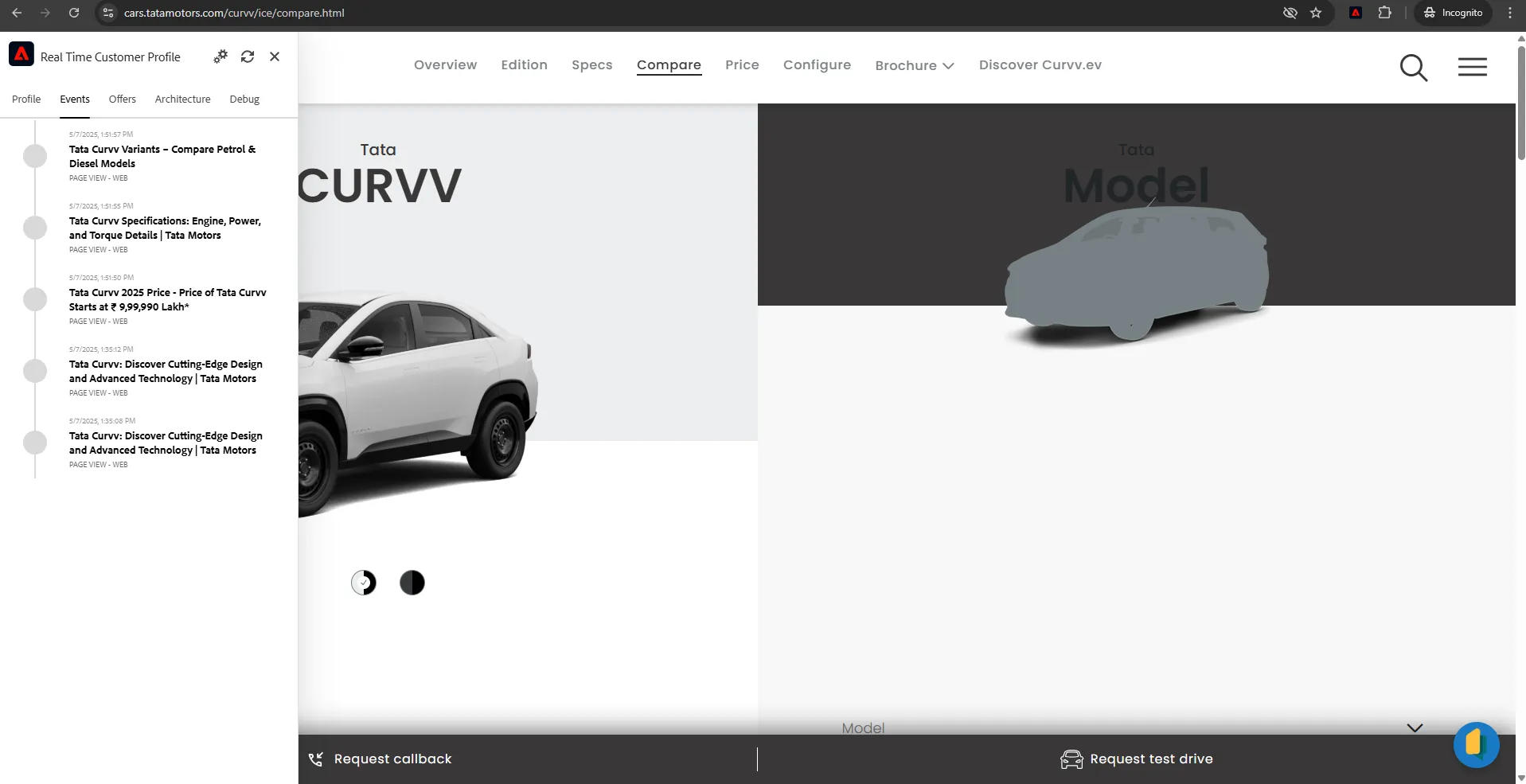Click the page vertical scrollbar
This screenshot has height=784, width=1526.
(1520, 103)
